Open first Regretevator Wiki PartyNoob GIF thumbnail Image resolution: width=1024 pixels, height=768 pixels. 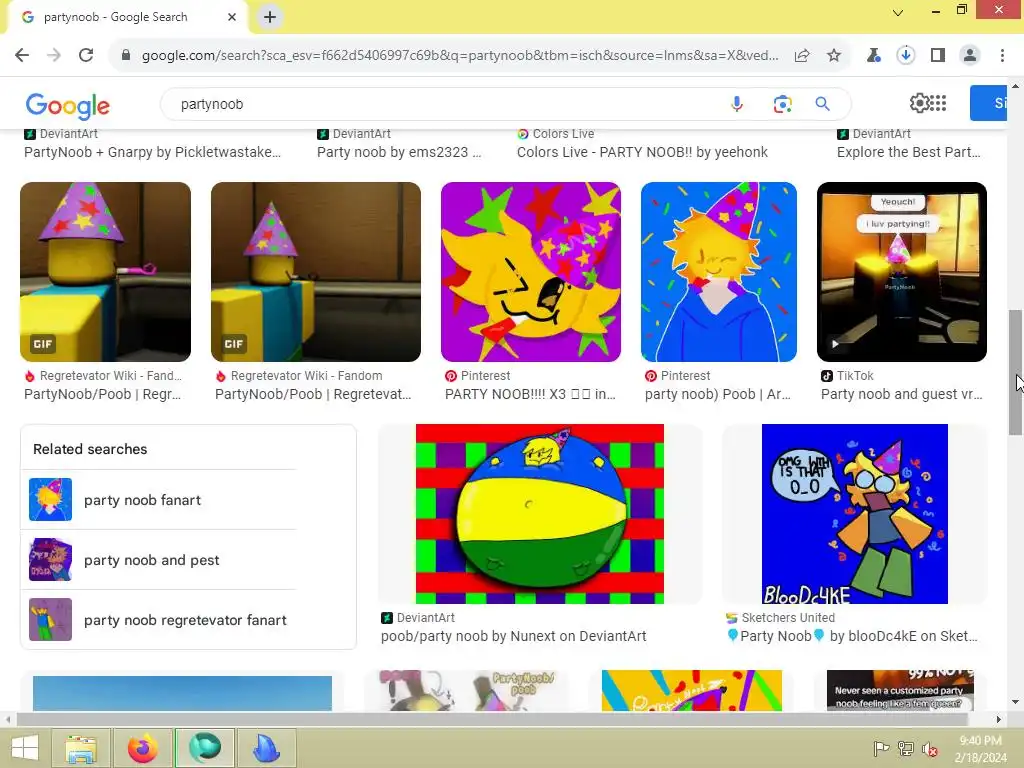[106, 272]
